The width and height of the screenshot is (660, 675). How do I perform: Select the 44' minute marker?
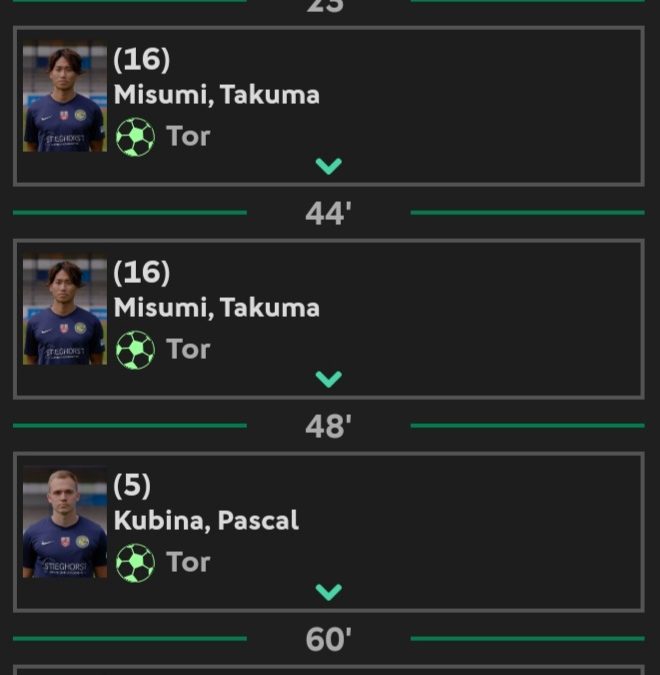coord(328,214)
